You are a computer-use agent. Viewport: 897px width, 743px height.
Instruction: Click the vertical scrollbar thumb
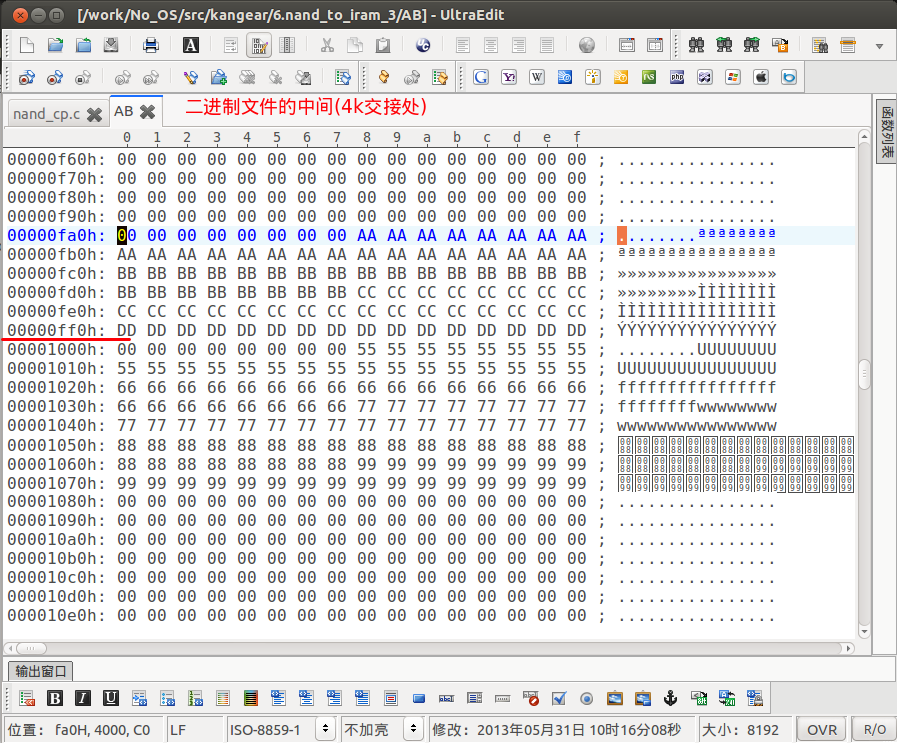[864, 374]
